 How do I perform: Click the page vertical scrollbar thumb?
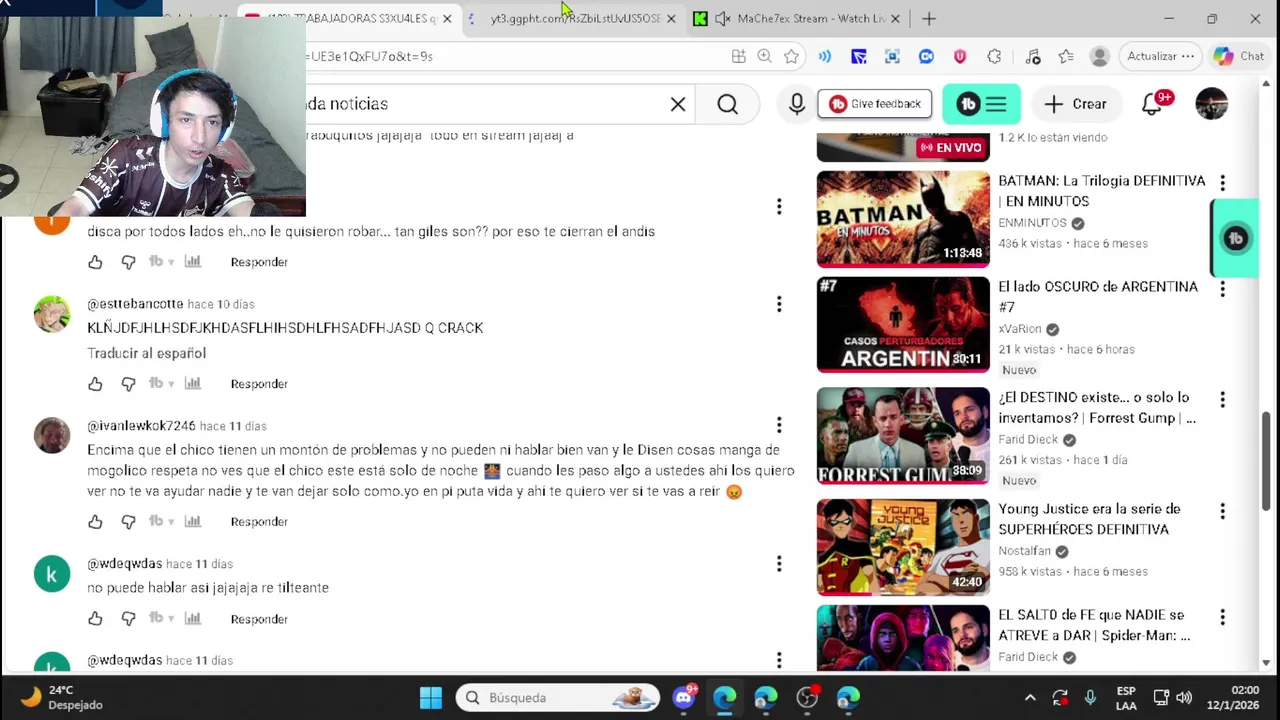coord(1266,462)
